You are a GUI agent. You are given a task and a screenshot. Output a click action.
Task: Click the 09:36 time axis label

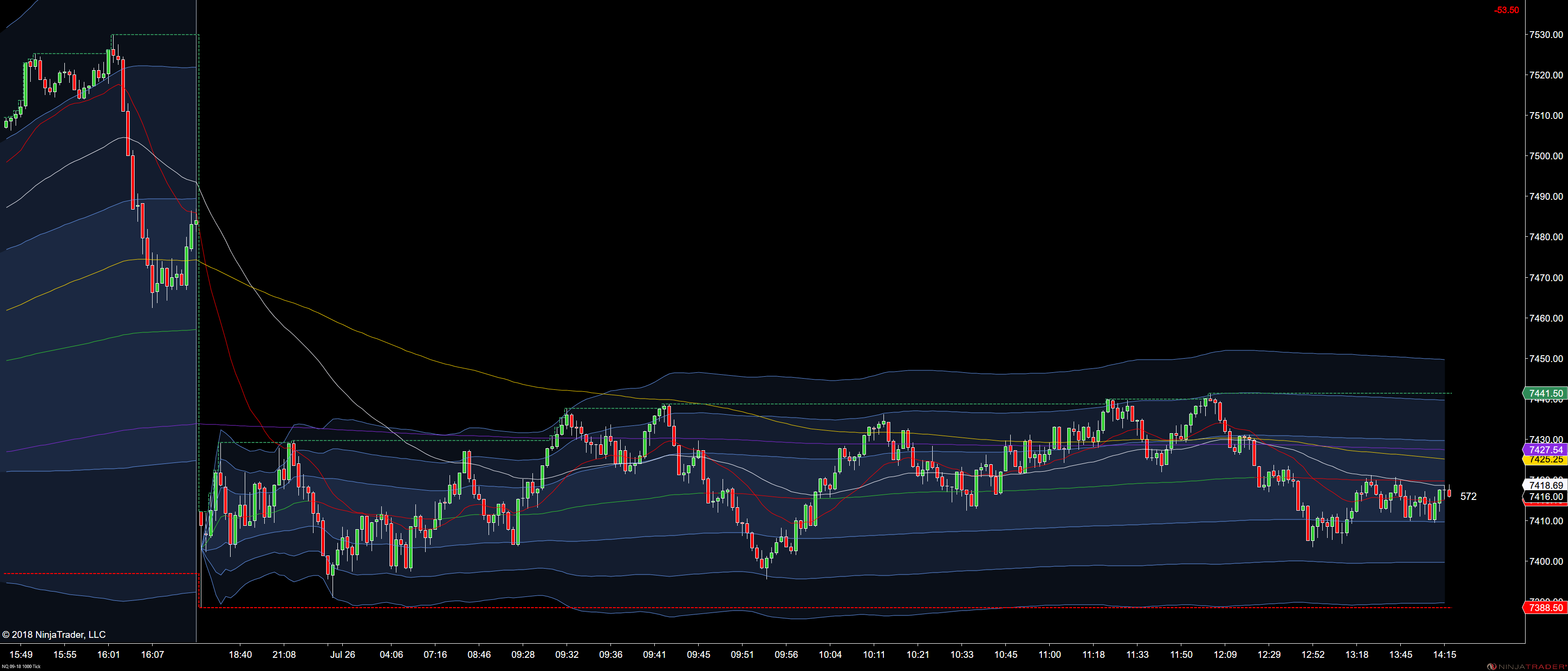pyautogui.click(x=610, y=654)
